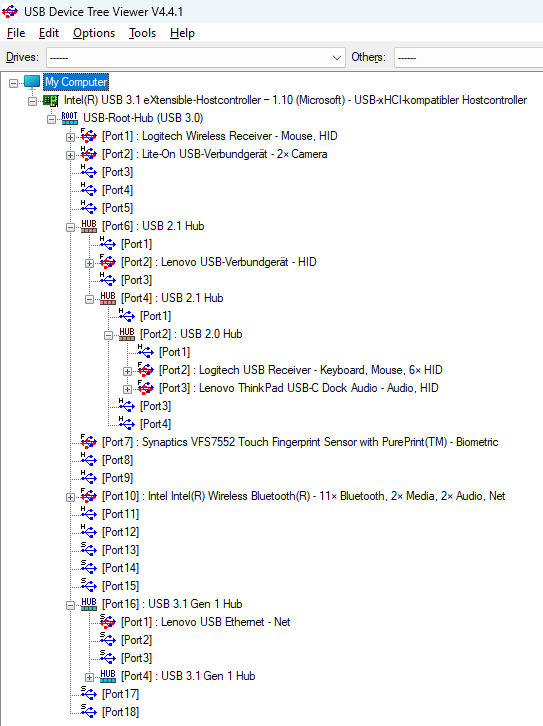
Task: Open the Drives dropdown list
Action: pos(196,57)
